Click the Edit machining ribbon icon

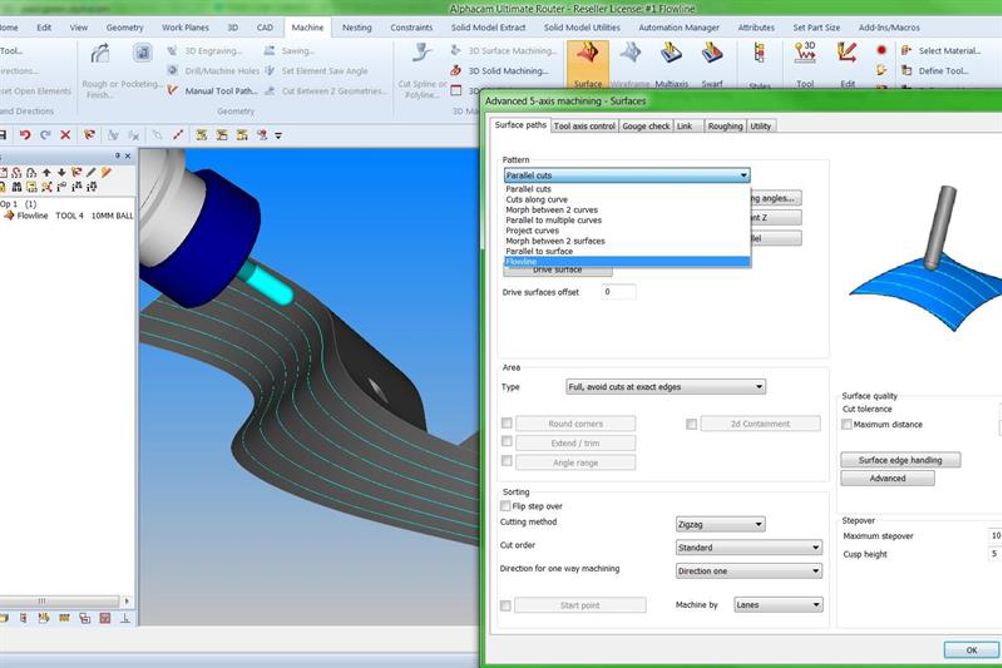pos(847,53)
